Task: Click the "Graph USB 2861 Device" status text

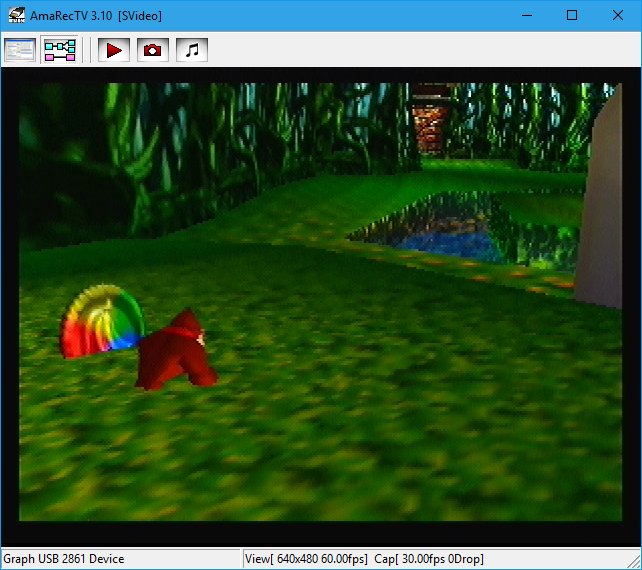Action: point(63,559)
